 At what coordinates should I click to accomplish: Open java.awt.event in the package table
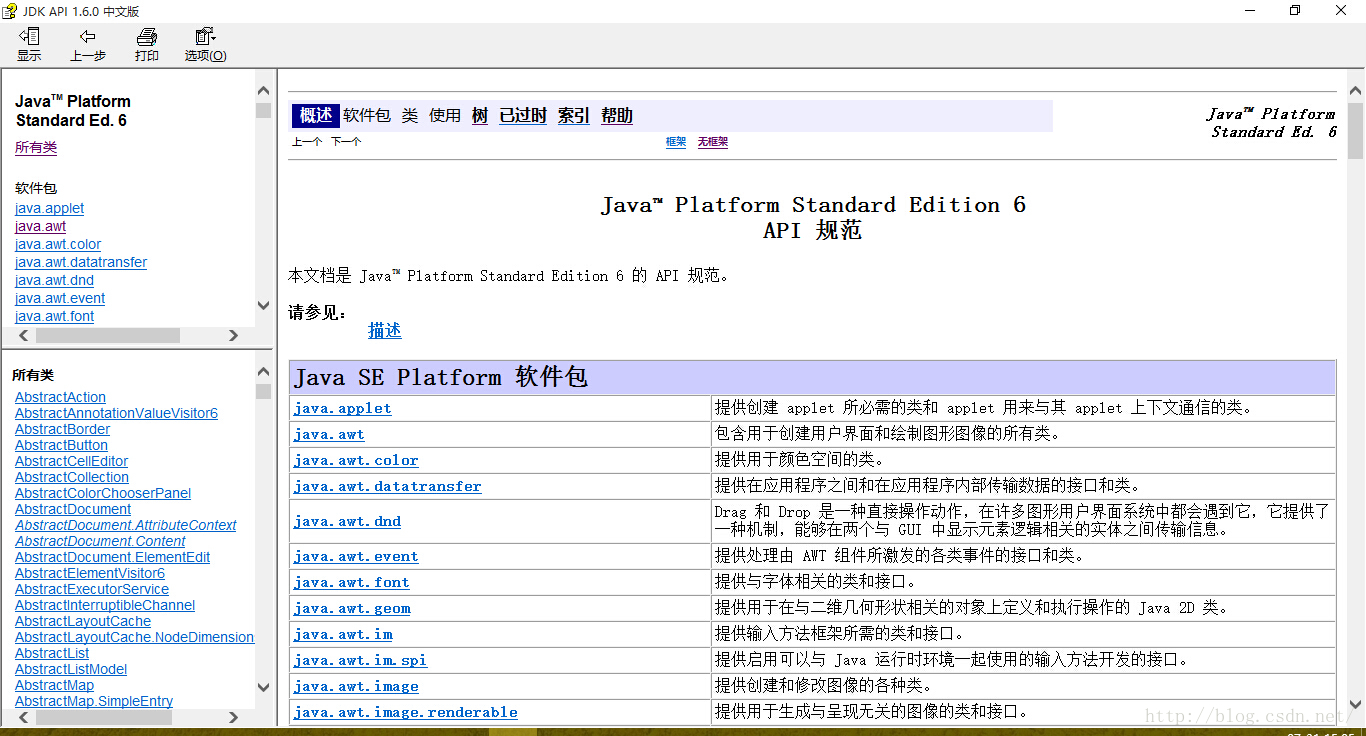click(x=356, y=556)
